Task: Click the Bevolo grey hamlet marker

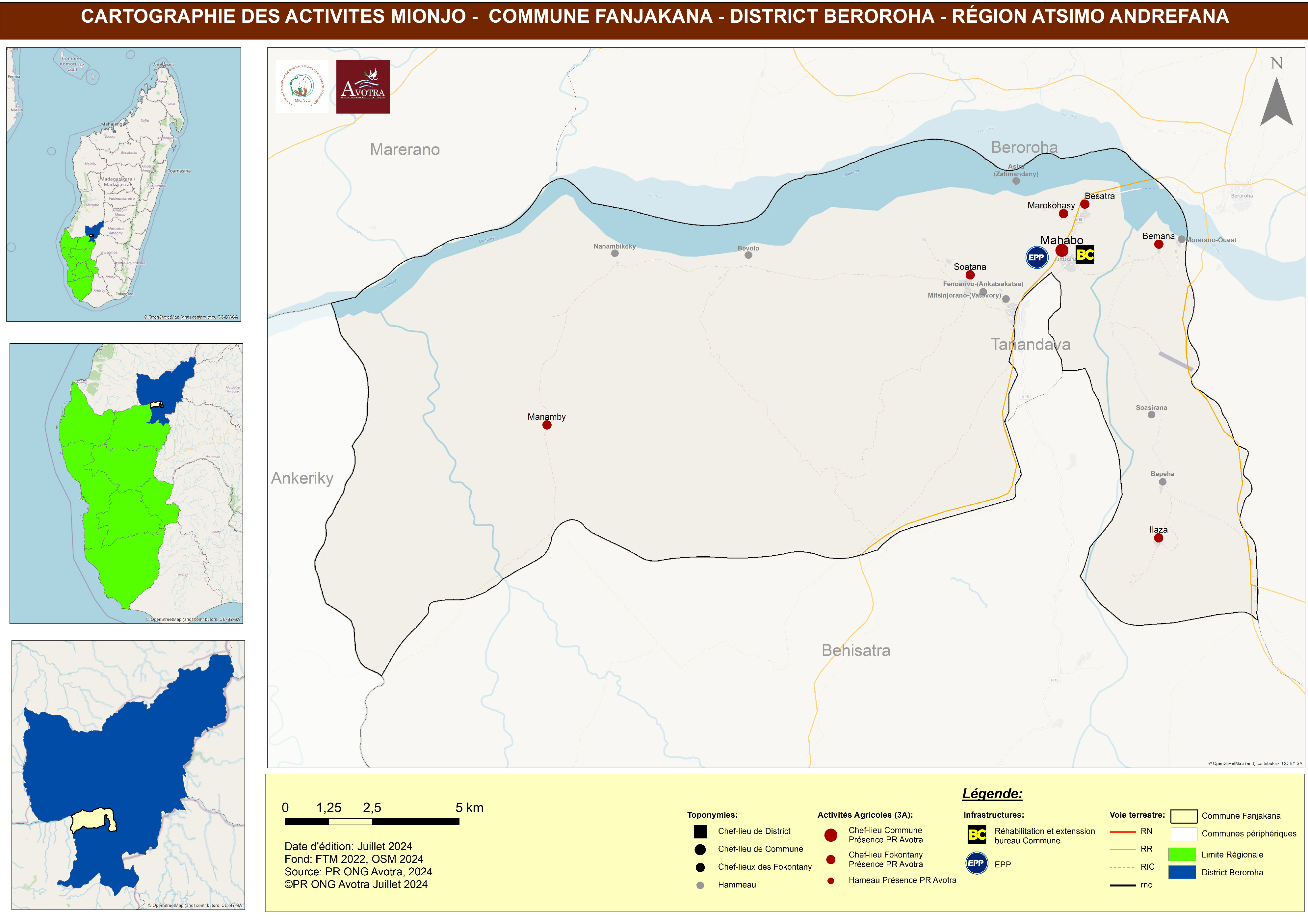Action: 748,255
